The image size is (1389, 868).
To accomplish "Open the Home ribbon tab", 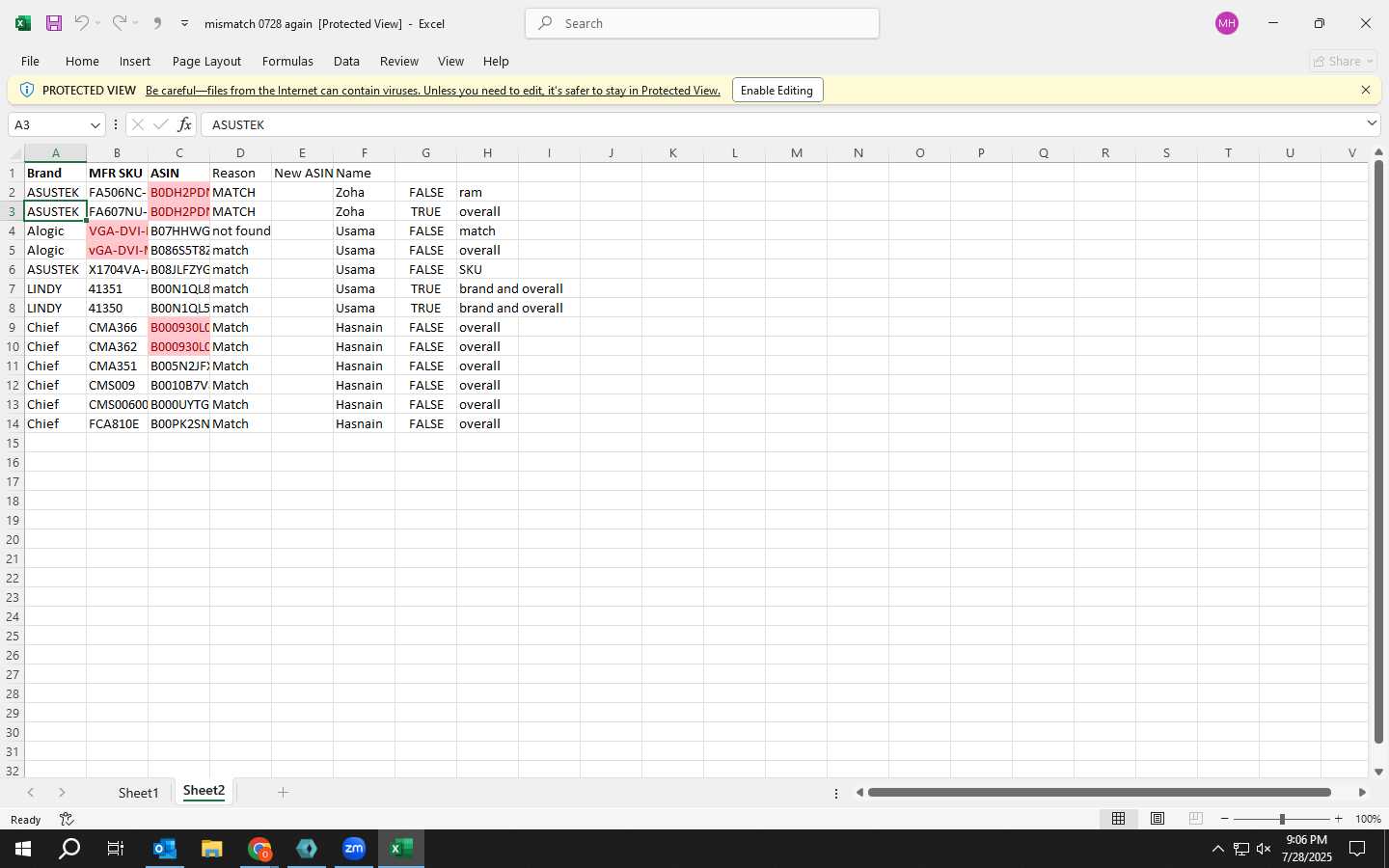I will point(82,61).
